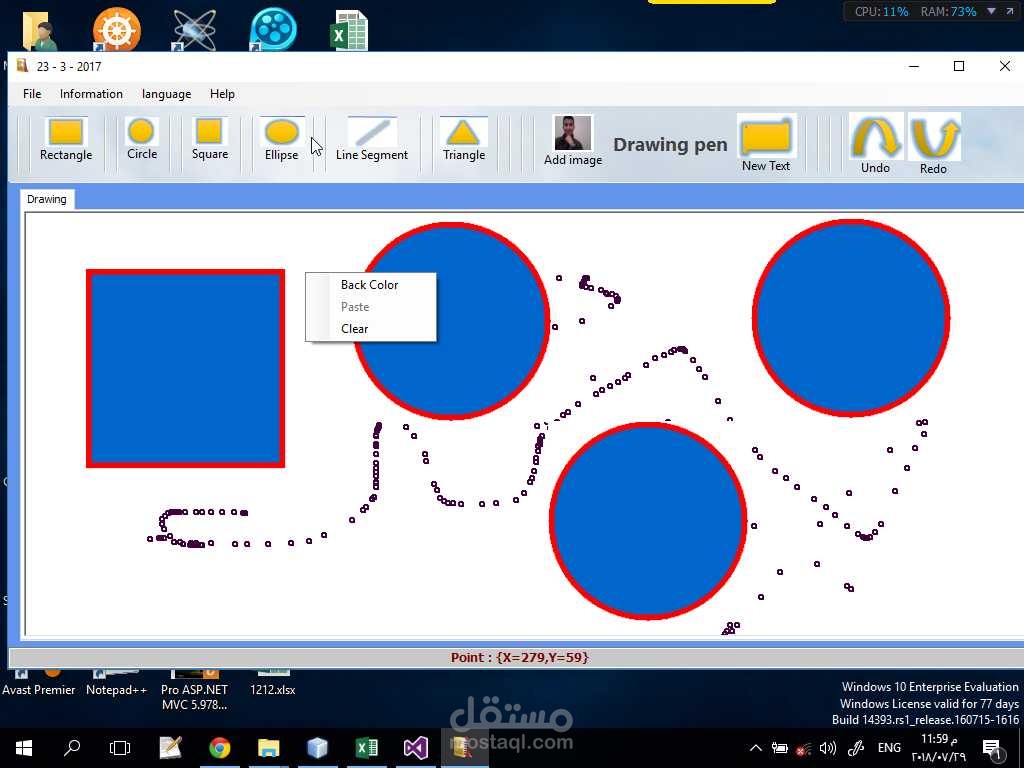Image resolution: width=1024 pixels, height=768 pixels.
Task: Open the Windows Start menu
Action: 24,748
